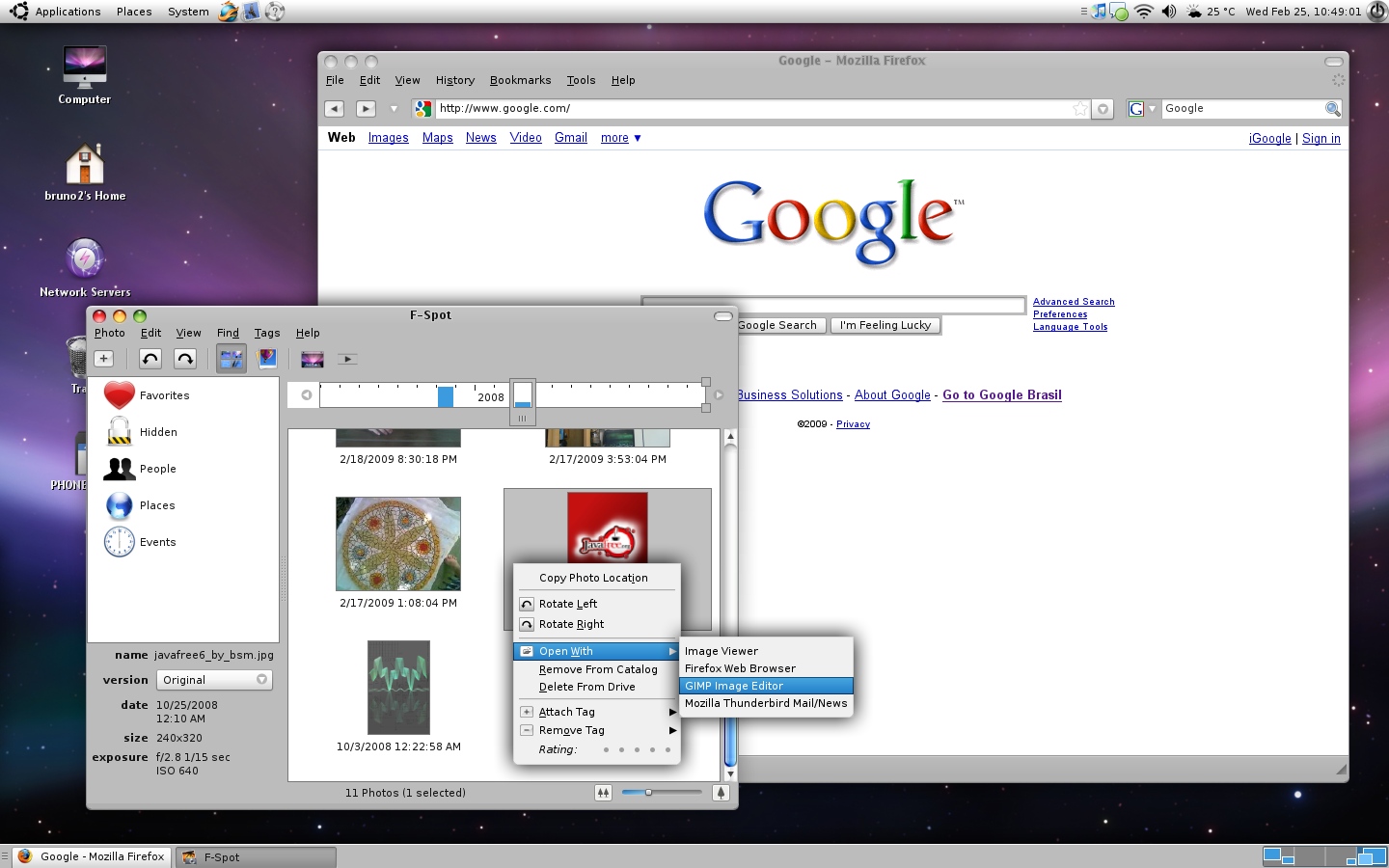Select the 10/3/2008 photo thumbnail
The image size is (1389, 868).
pos(398,688)
